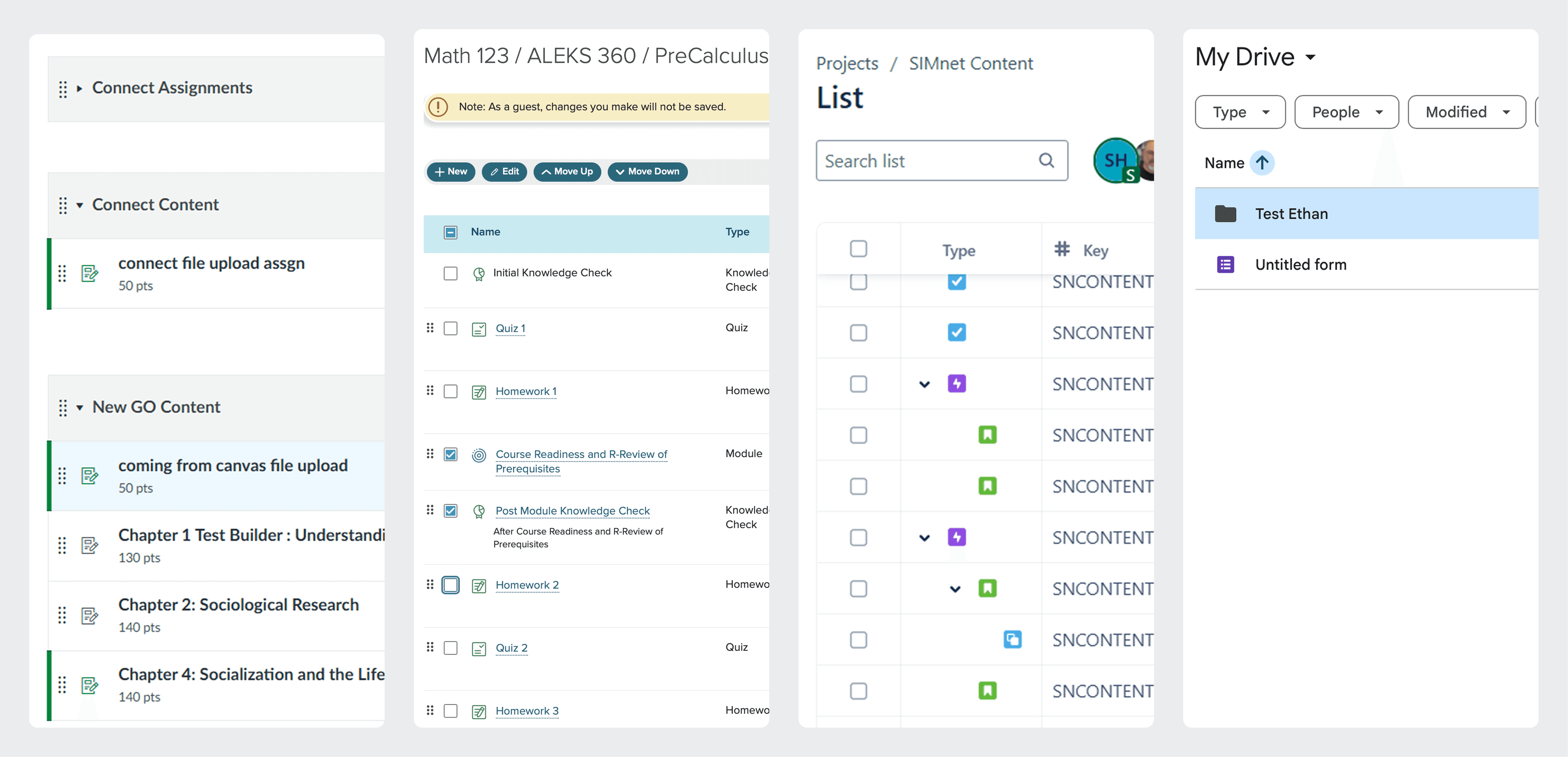Open the Homework 1 link
Screen dimensions: 1568x757
(x=525, y=391)
